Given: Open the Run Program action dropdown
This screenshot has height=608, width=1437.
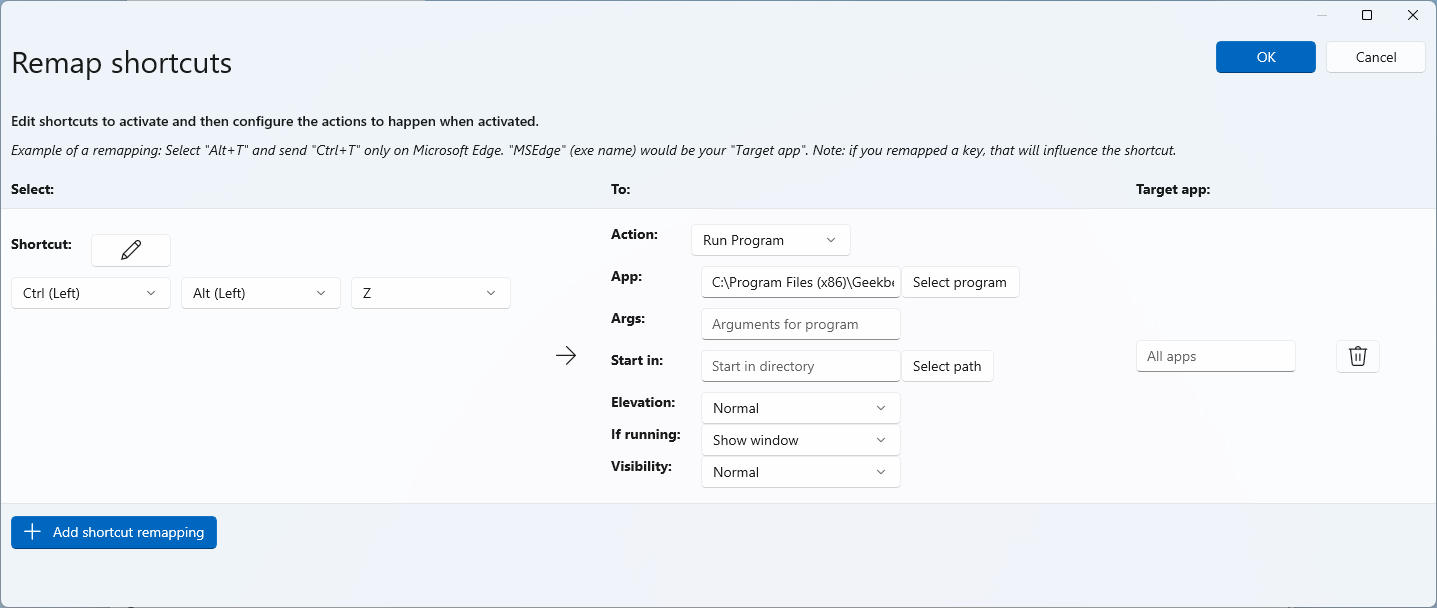Looking at the screenshot, I should click(770, 240).
